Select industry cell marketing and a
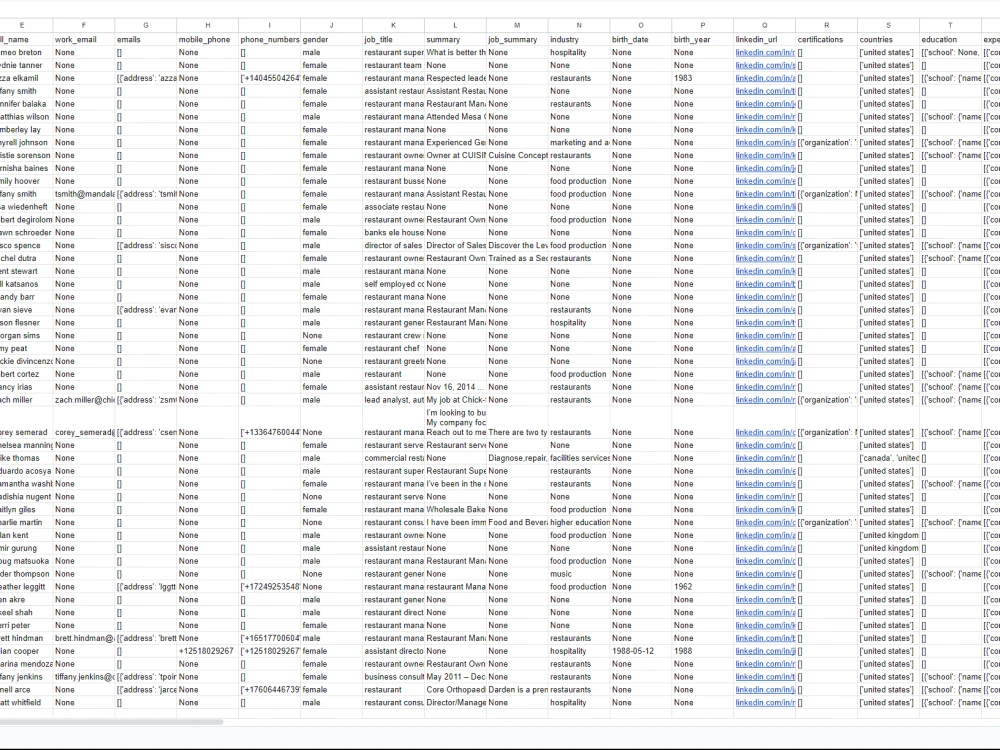 (x=578, y=143)
